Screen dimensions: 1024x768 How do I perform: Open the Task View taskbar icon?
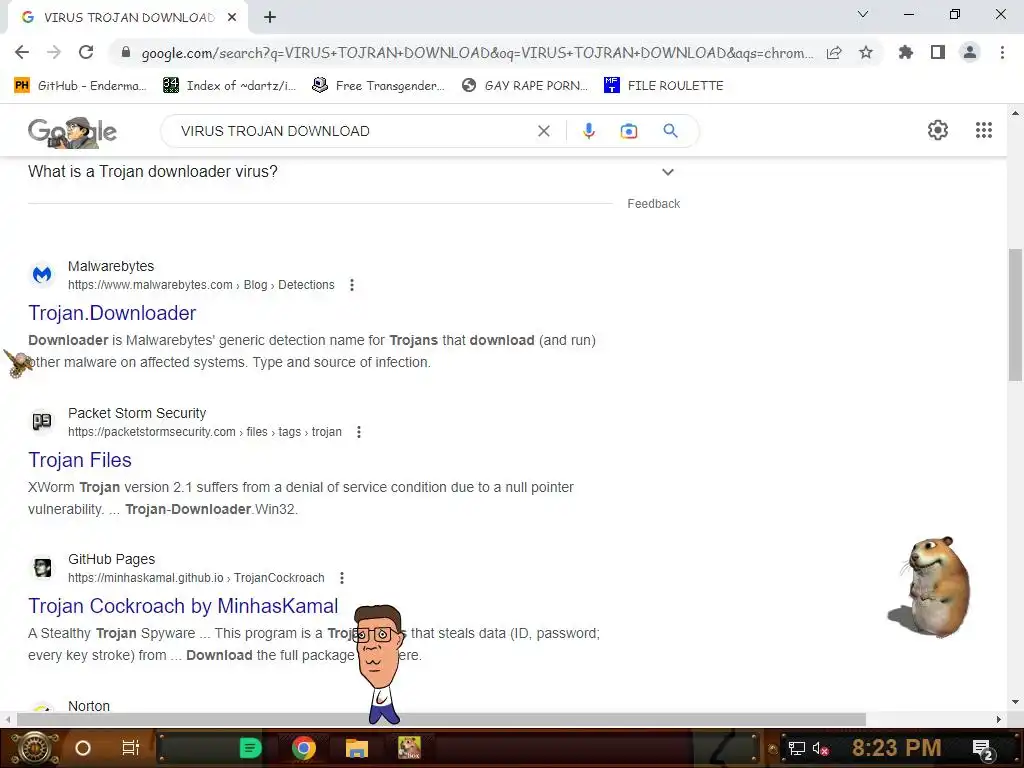point(131,748)
